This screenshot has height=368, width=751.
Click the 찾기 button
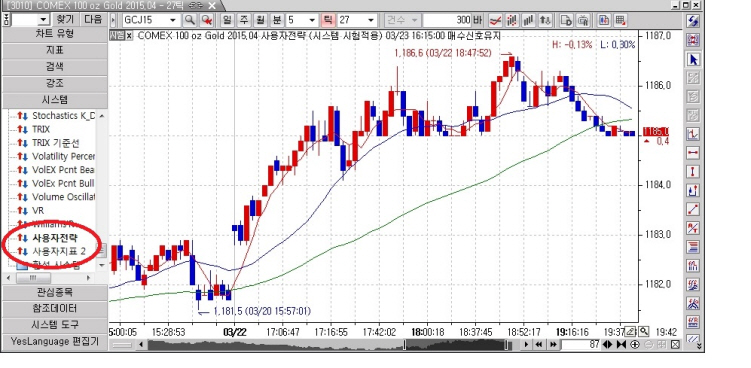(x=66, y=20)
